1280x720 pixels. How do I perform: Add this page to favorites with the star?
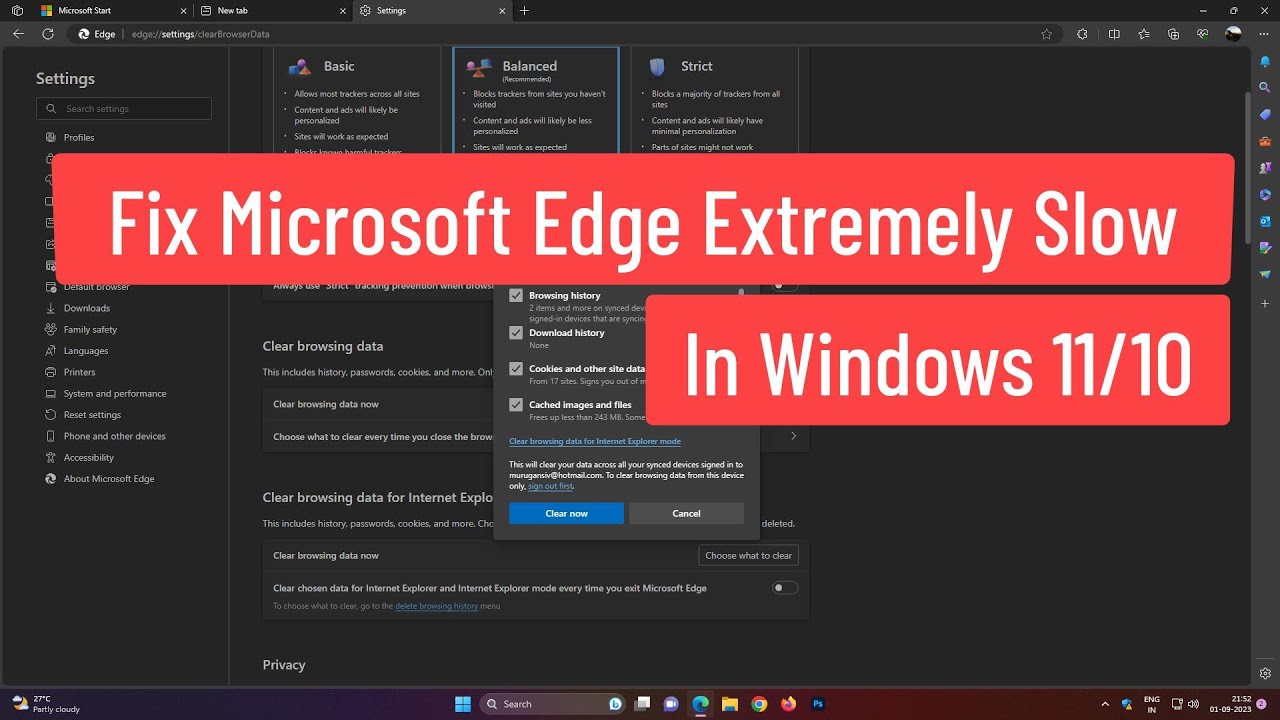(x=1046, y=34)
